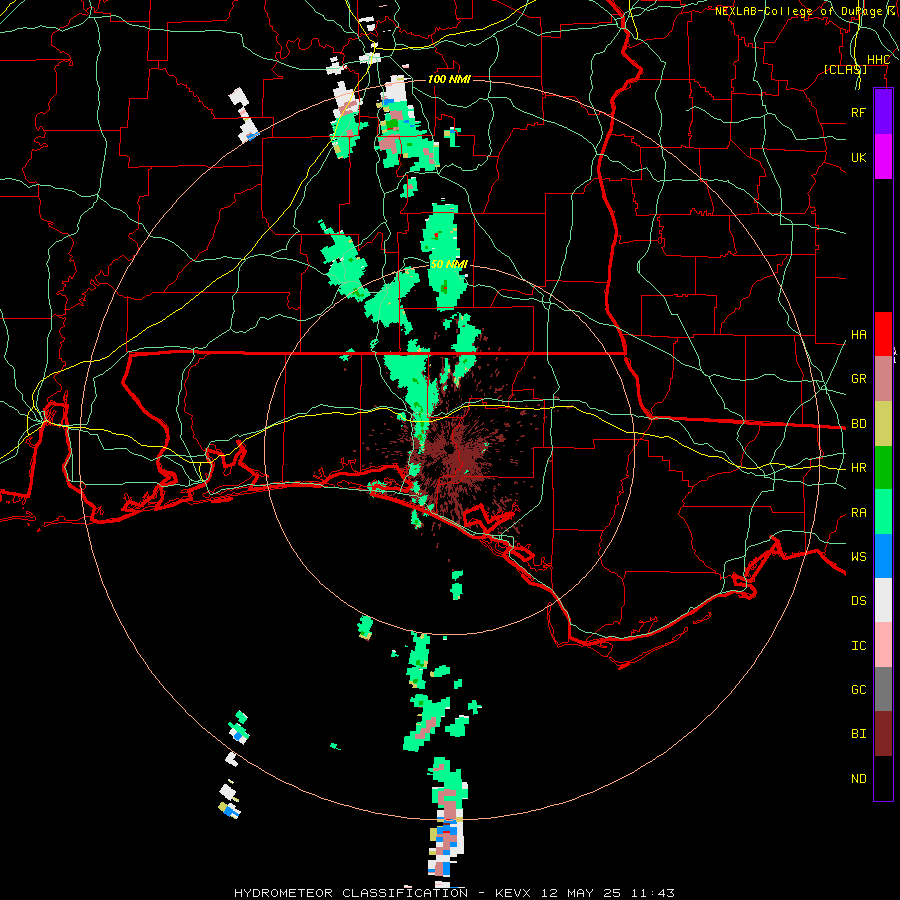The image size is (900, 900).
Task: Select the IC pink legend swatch
Action: pyautogui.click(x=883, y=645)
